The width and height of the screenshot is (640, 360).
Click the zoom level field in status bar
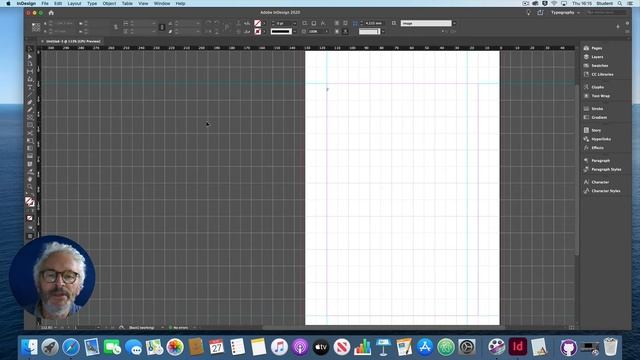click(x=47, y=327)
